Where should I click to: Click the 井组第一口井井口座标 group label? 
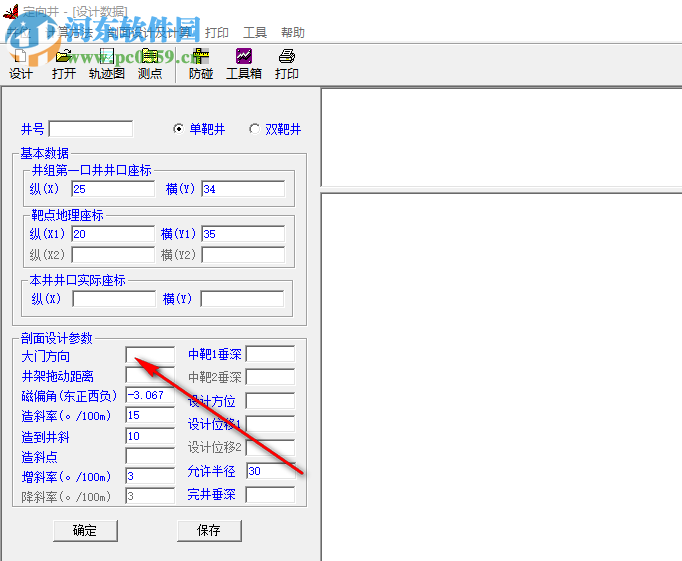pyautogui.click(x=91, y=170)
